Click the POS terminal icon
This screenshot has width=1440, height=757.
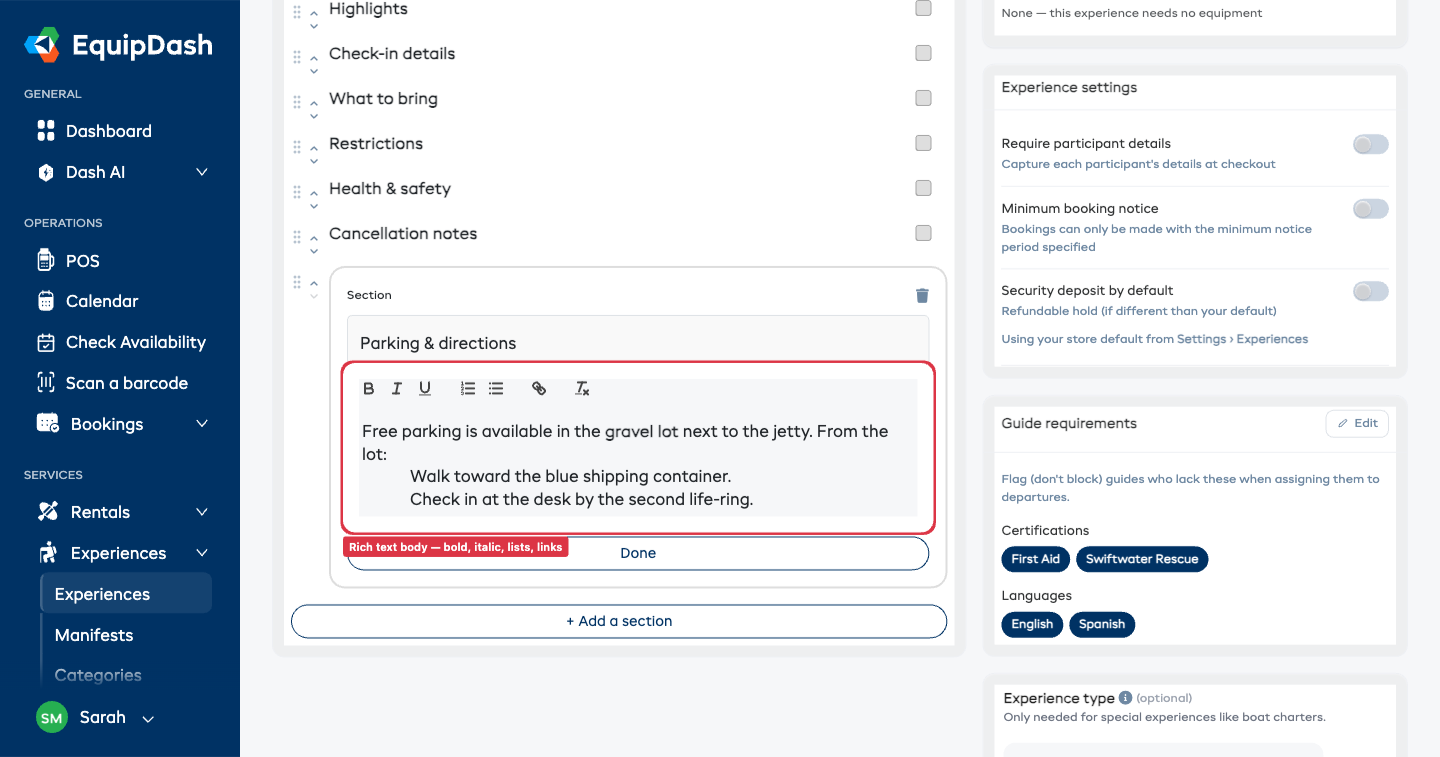click(x=45, y=261)
